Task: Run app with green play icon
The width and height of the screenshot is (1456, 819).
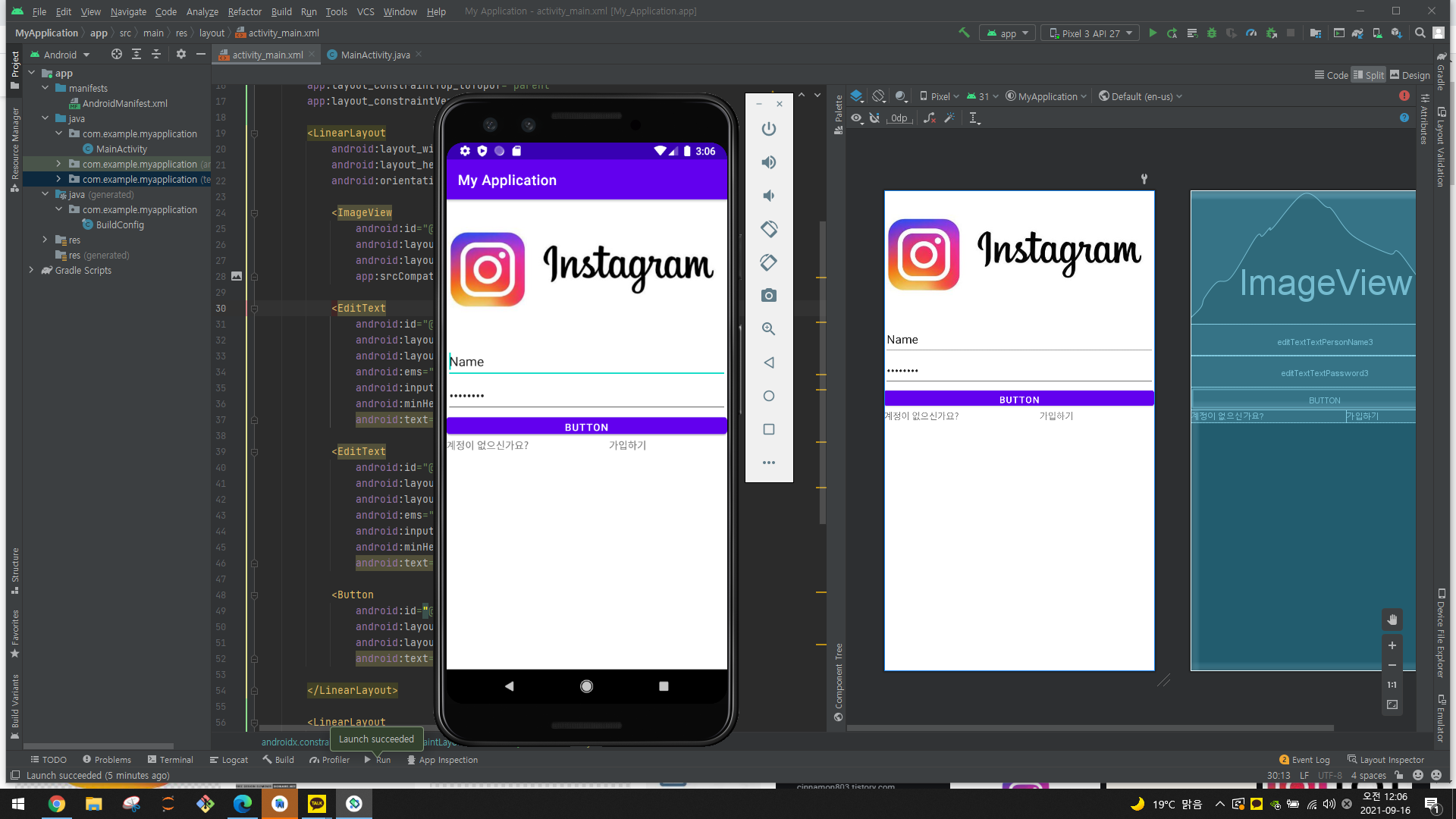Action: pyautogui.click(x=1153, y=33)
